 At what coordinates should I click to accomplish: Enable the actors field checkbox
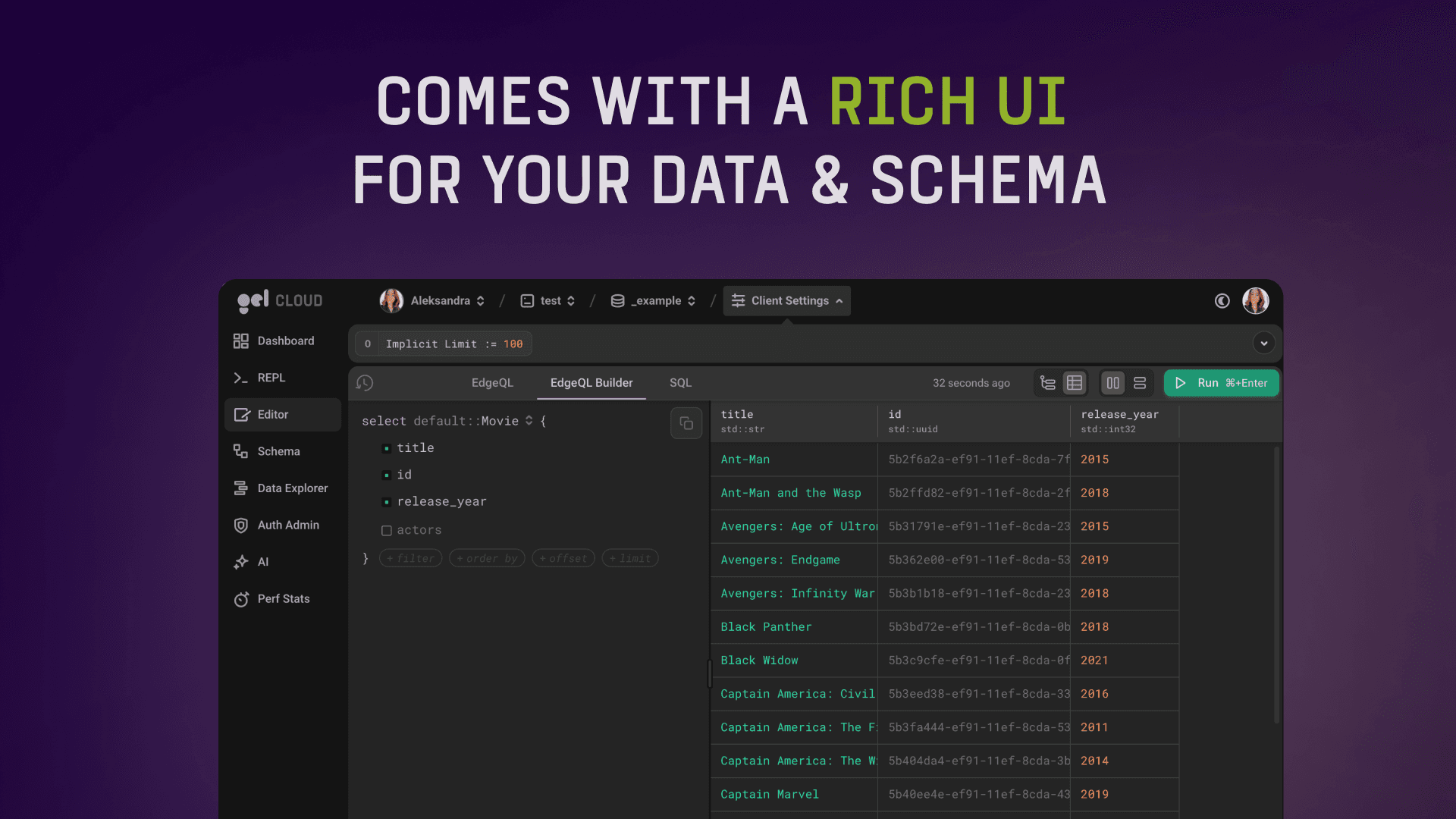(387, 531)
